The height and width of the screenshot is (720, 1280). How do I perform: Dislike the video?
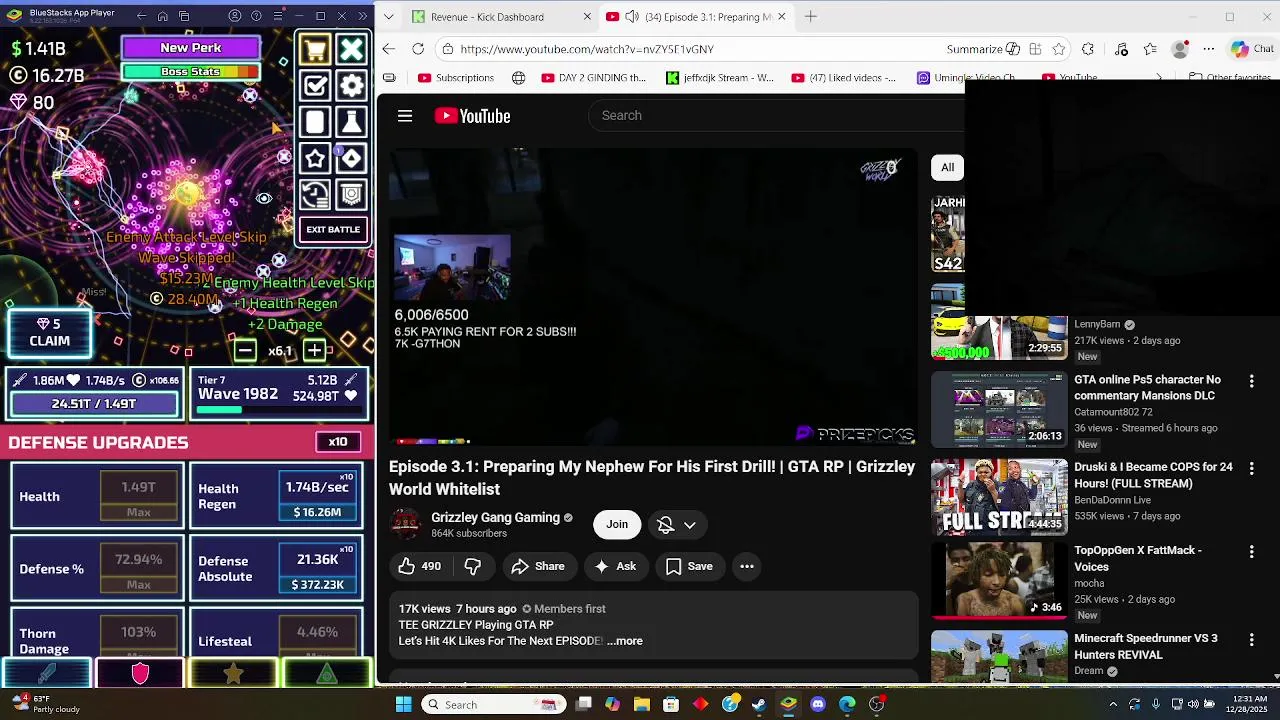click(473, 566)
